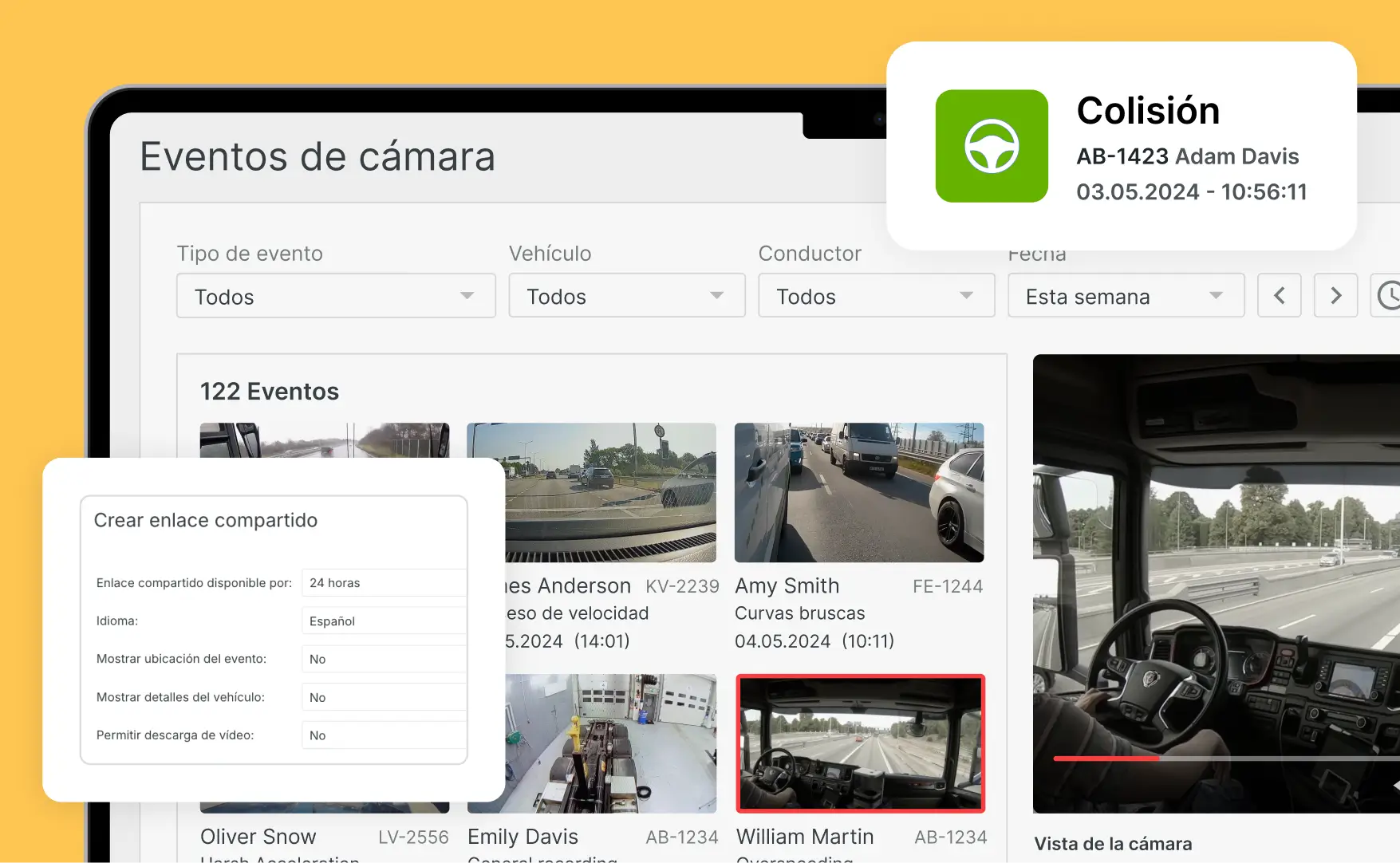Screen dimensions: 1400x863
Task: Click the William Martin driver name
Action: [x=805, y=837]
